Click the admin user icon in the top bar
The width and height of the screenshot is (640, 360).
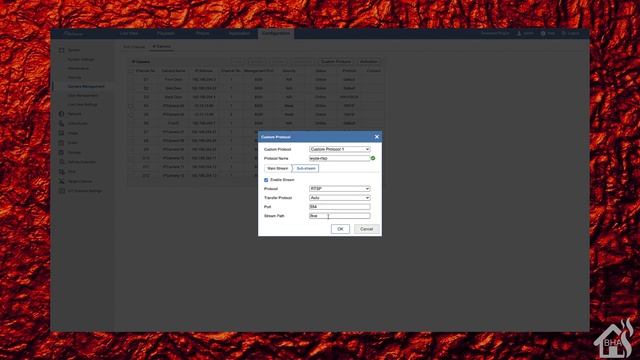pyautogui.click(x=519, y=33)
